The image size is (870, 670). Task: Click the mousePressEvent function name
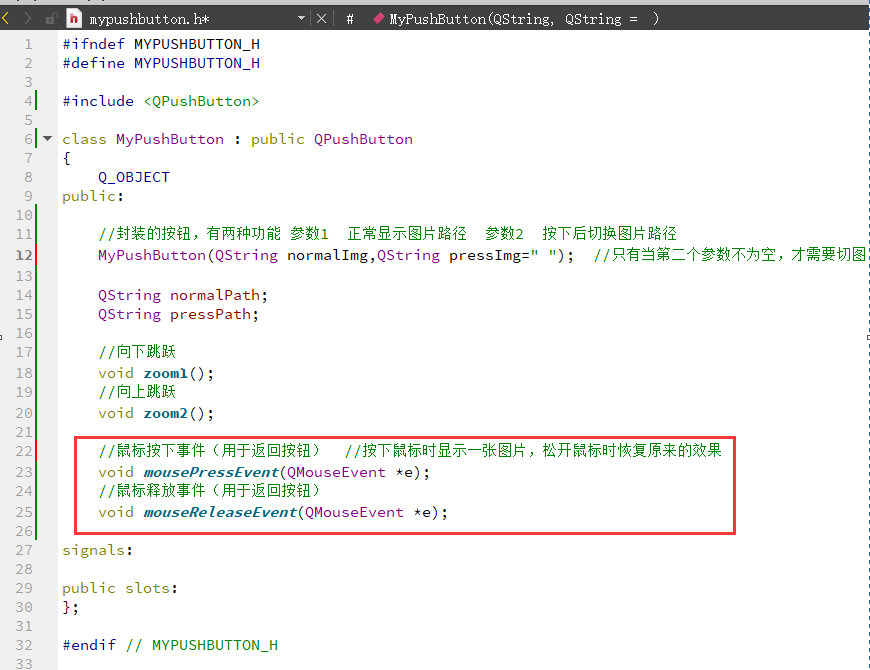(211, 472)
